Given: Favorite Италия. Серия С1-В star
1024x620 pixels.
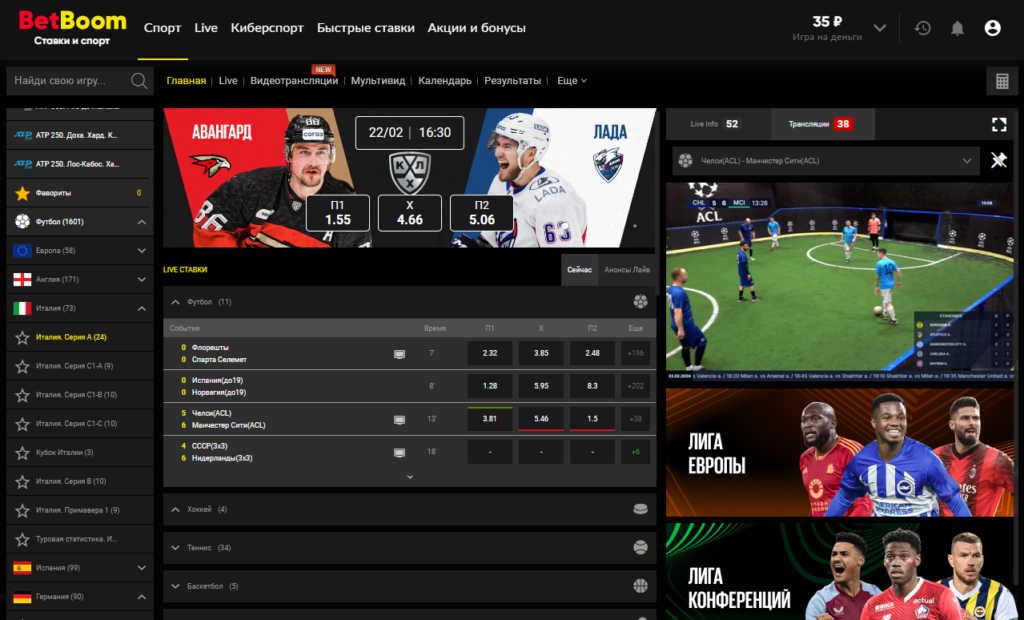Looking at the screenshot, I should 22,395.
